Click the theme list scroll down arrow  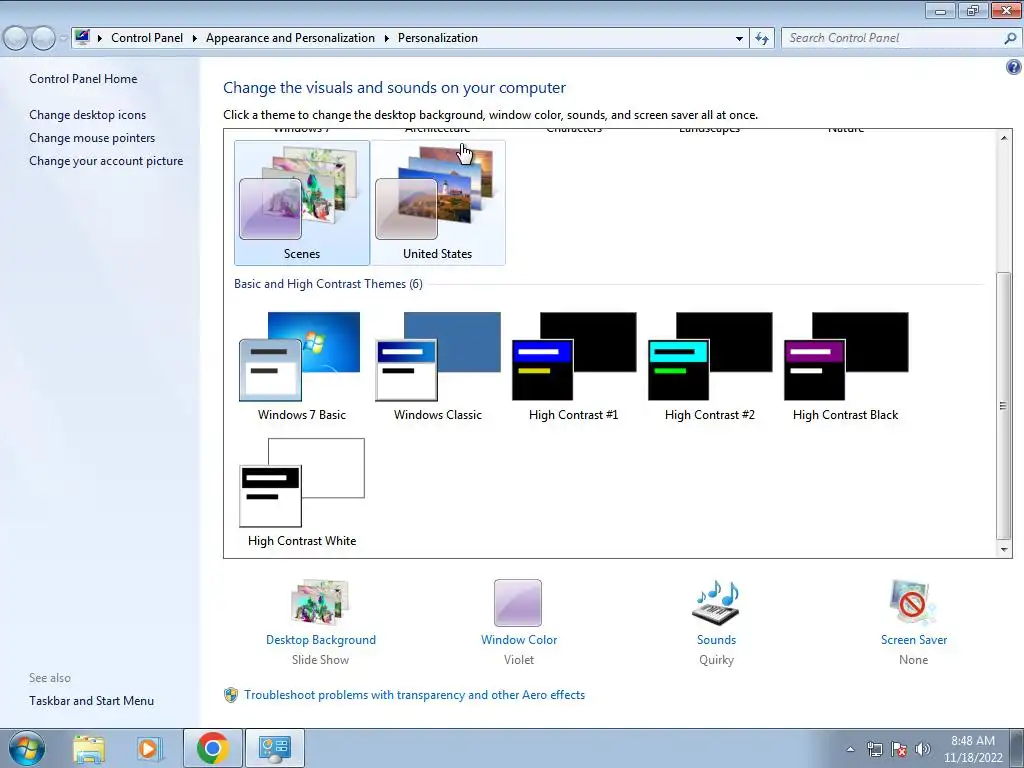[1004, 550]
